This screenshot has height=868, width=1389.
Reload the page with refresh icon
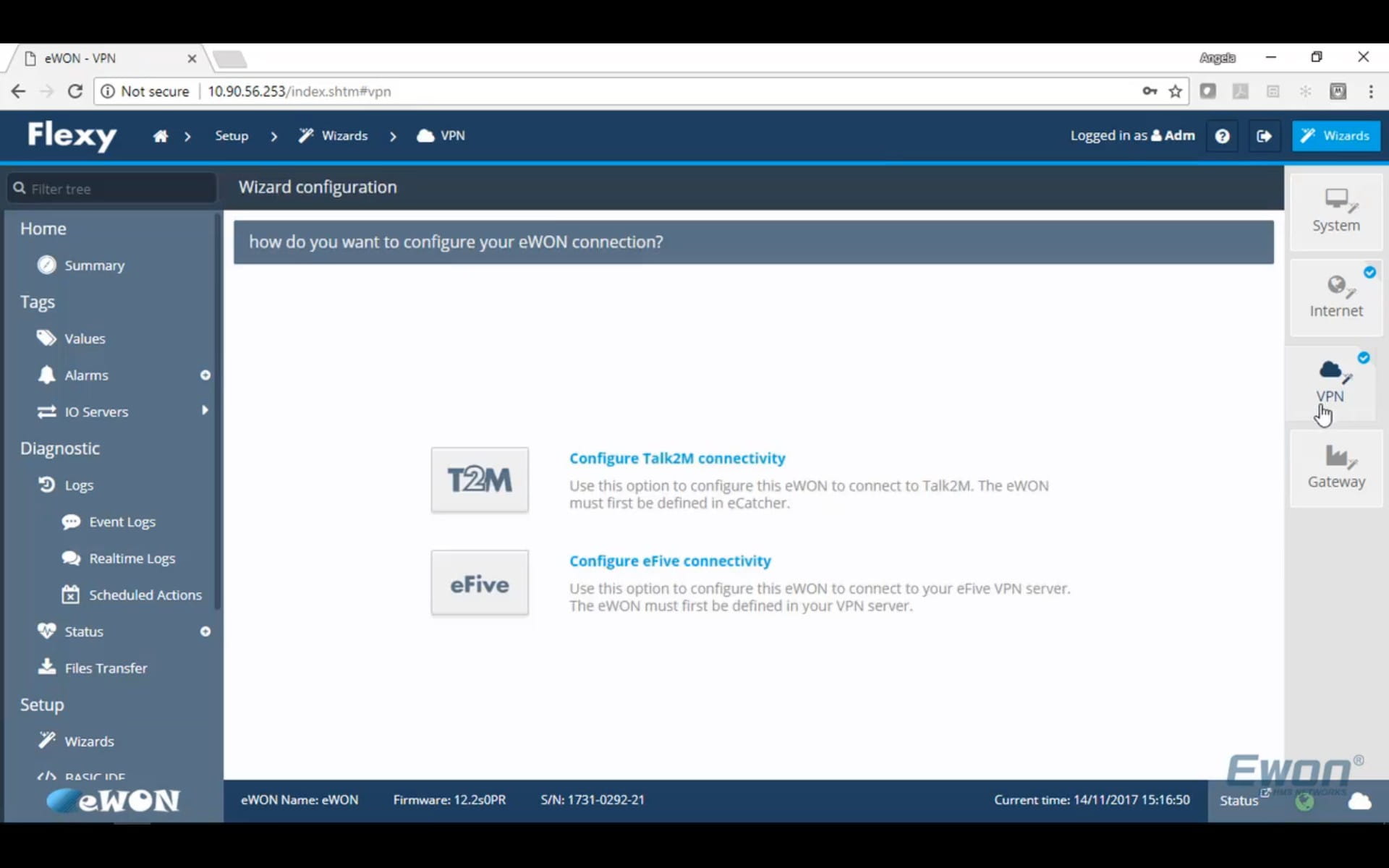pos(75,91)
